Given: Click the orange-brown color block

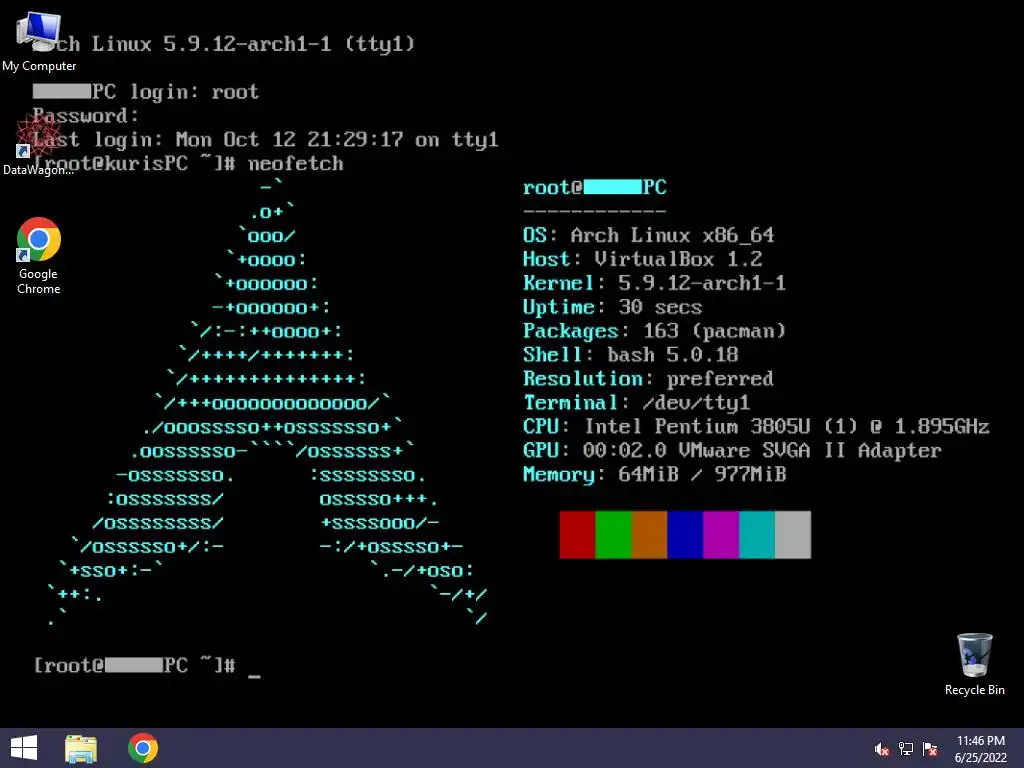Looking at the screenshot, I should pyautogui.click(x=649, y=535).
